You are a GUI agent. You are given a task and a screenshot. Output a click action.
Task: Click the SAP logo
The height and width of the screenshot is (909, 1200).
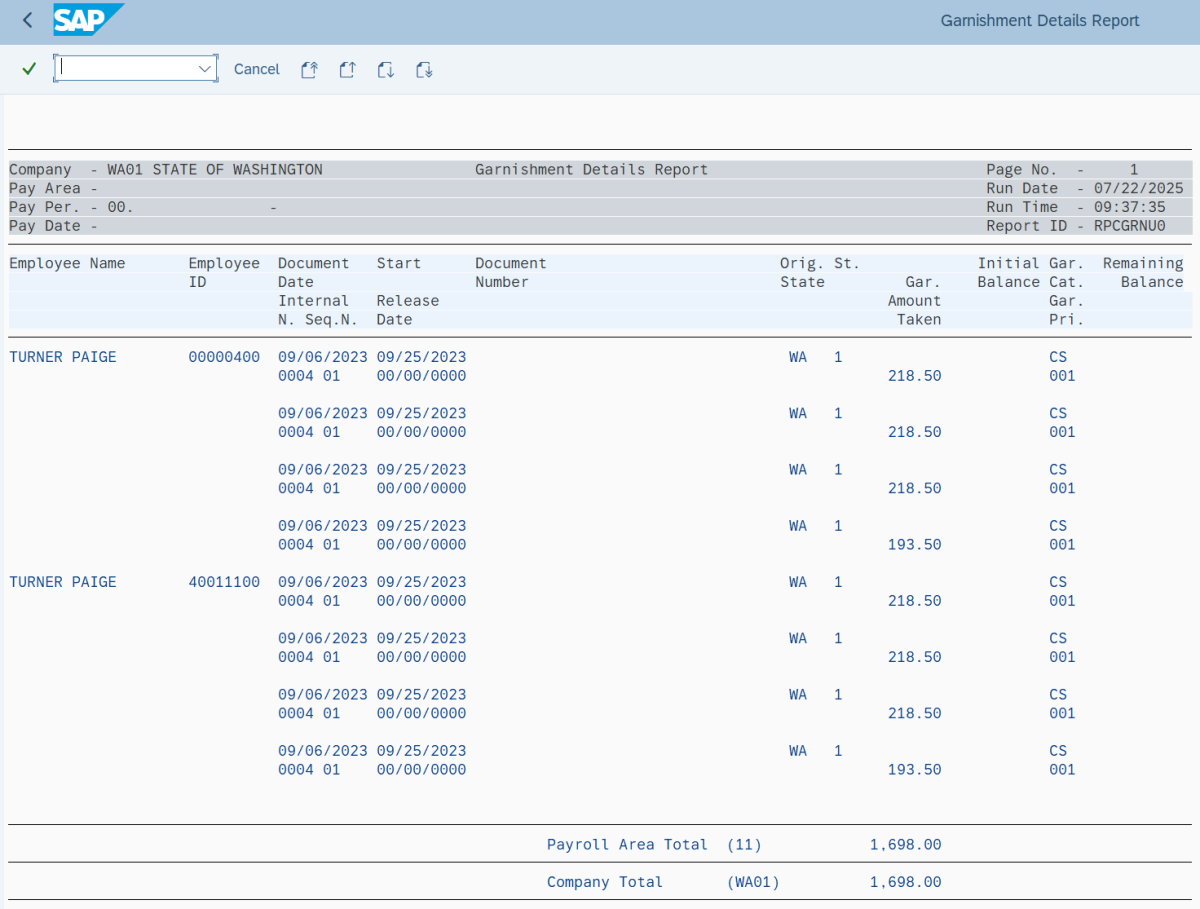pos(88,20)
